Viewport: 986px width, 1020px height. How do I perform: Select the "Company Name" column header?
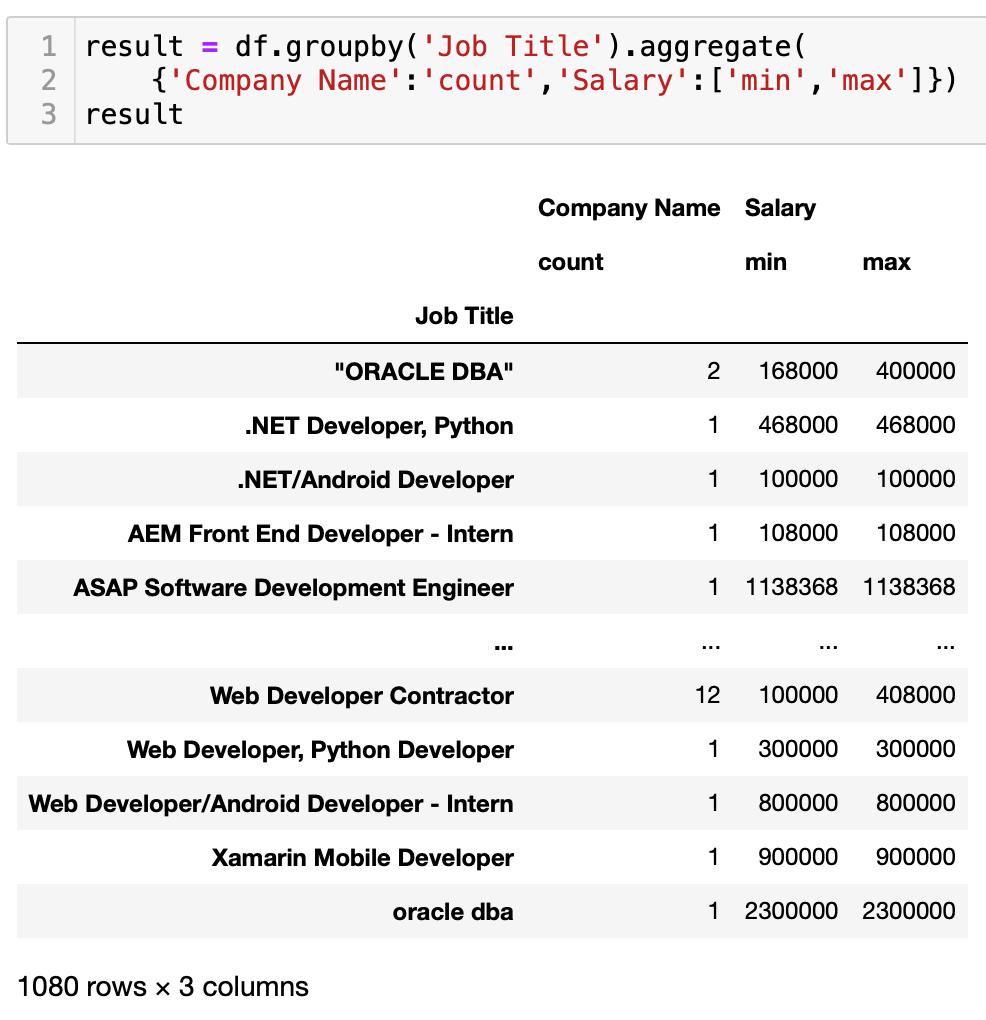point(628,208)
